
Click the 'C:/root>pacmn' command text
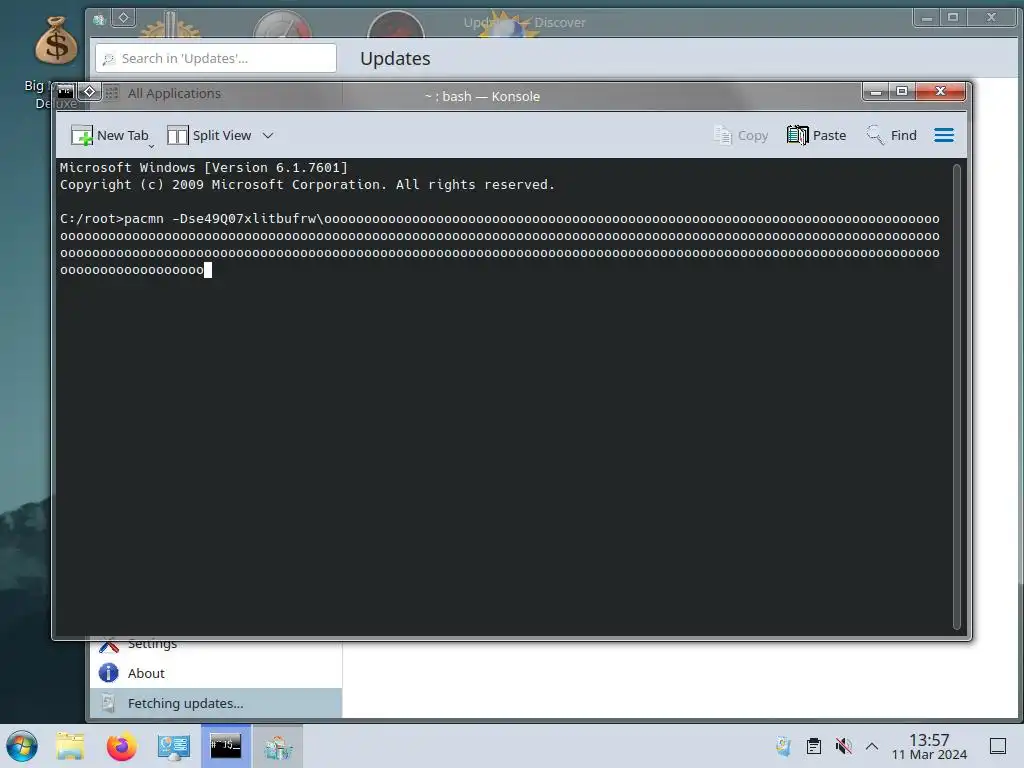(112, 219)
